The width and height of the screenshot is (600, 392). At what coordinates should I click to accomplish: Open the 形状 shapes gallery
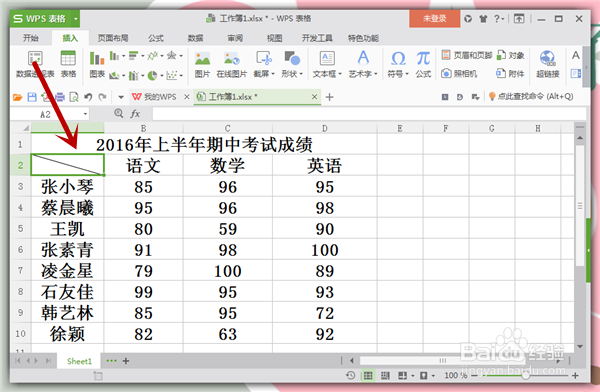click(x=292, y=64)
